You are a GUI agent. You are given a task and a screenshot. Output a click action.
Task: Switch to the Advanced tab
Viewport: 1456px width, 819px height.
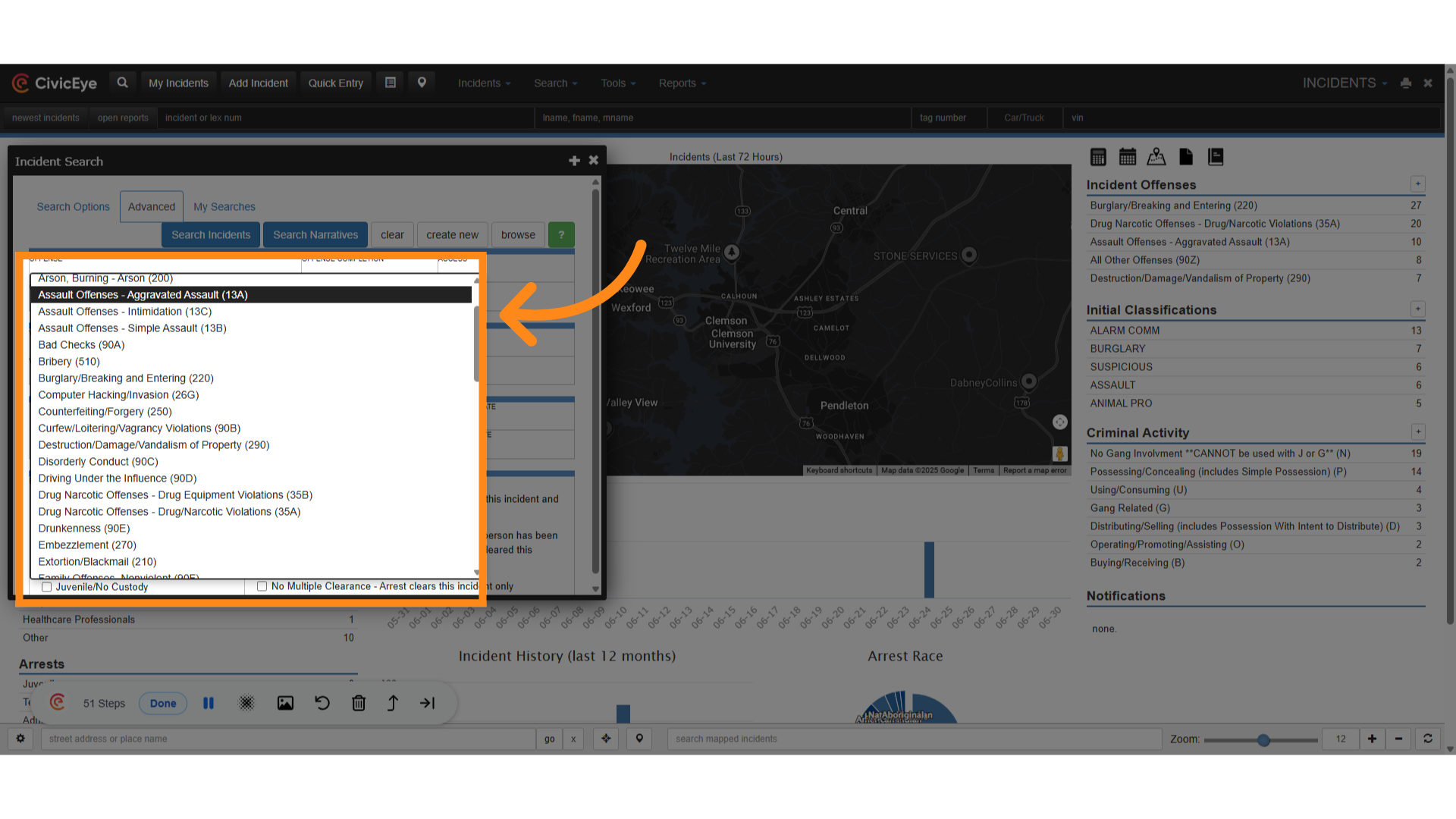(151, 207)
